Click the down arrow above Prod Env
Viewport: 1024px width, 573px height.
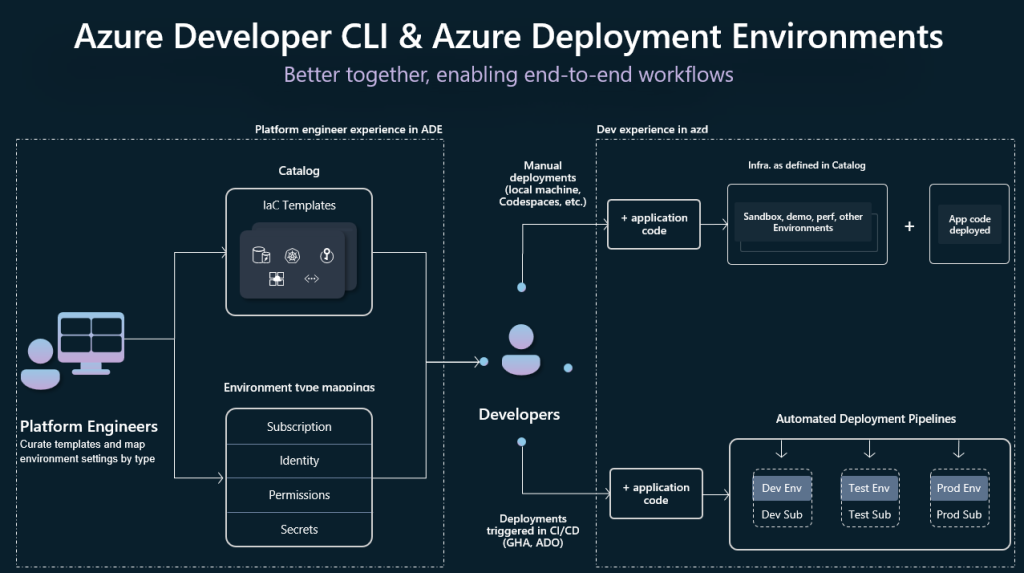click(959, 450)
